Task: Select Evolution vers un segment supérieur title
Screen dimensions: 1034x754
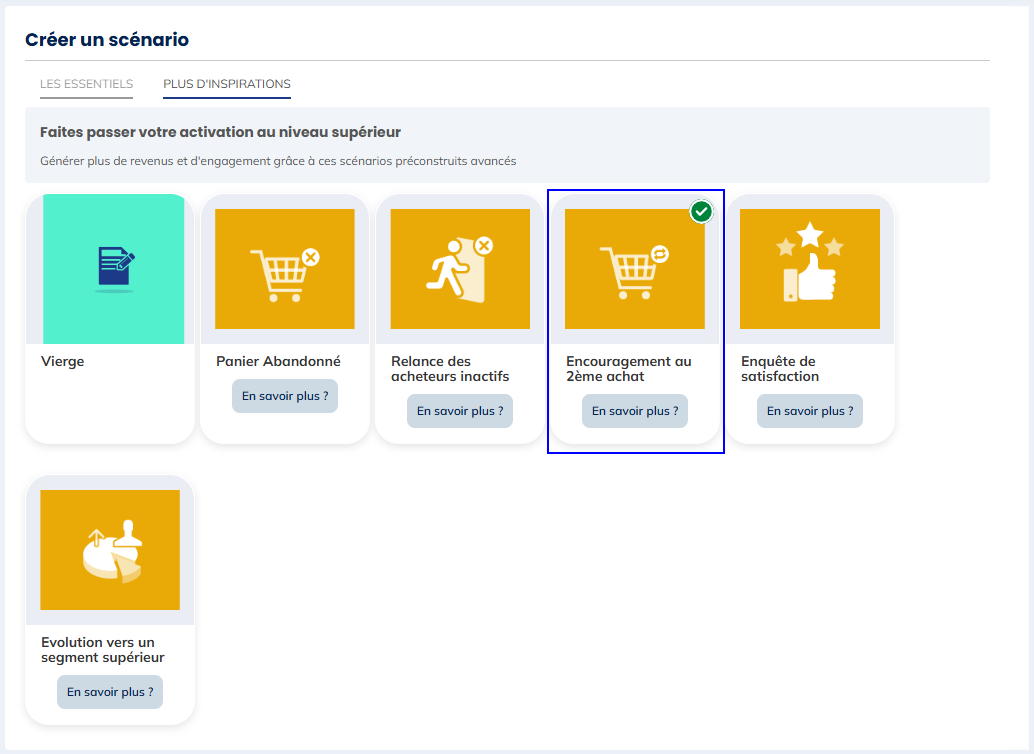Action: coord(102,650)
